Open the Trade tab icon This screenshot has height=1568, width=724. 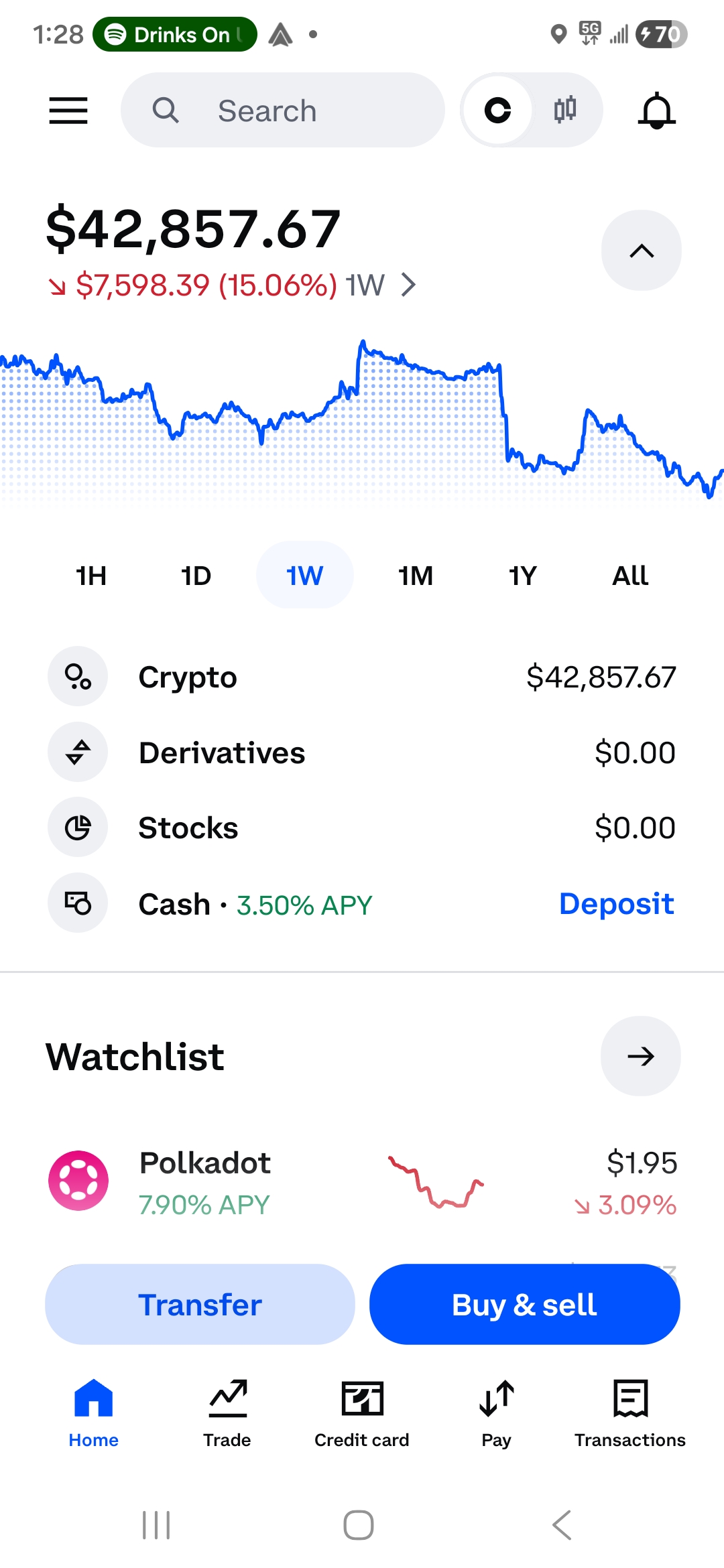click(227, 1399)
